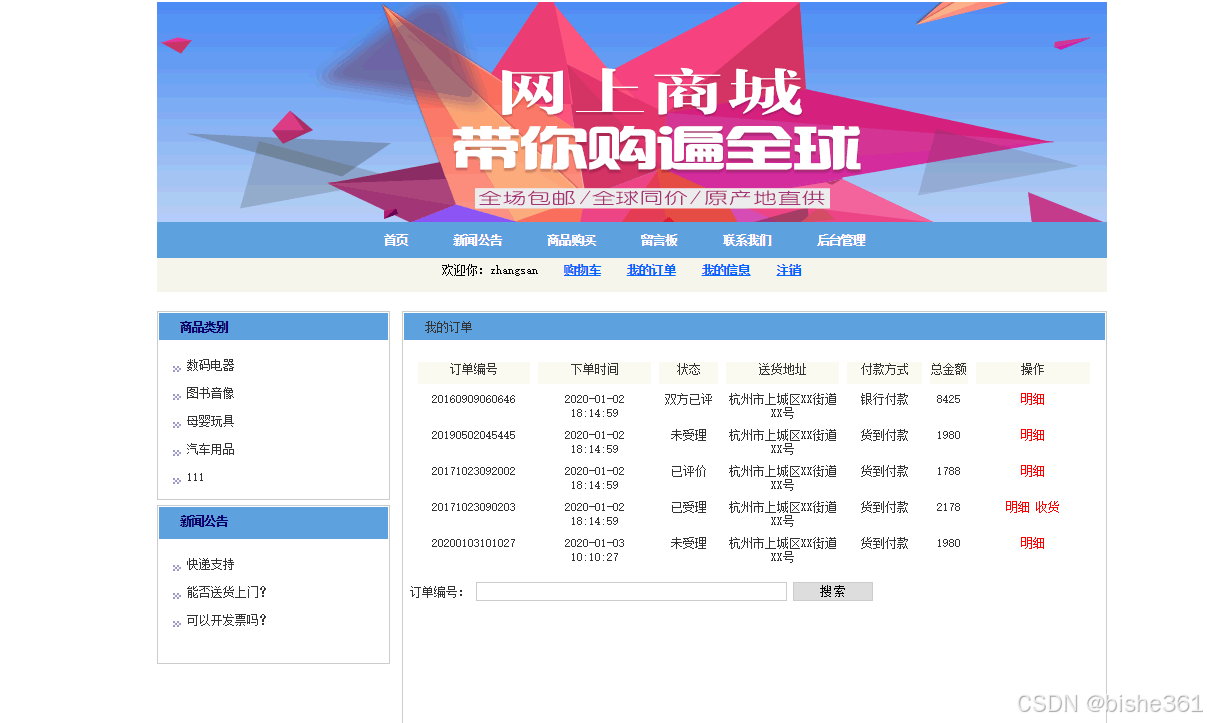Click the 我的订单 panel title

448,327
